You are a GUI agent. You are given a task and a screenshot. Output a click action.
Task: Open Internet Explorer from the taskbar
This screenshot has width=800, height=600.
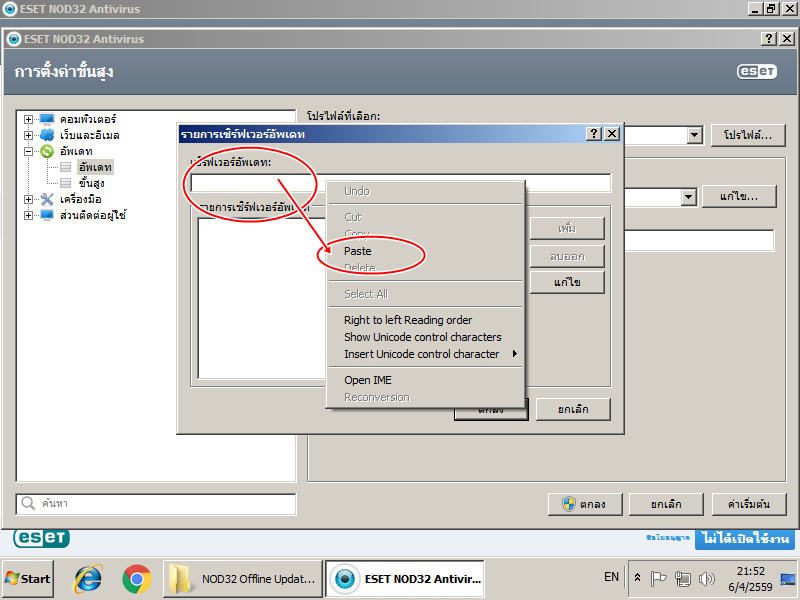88,579
